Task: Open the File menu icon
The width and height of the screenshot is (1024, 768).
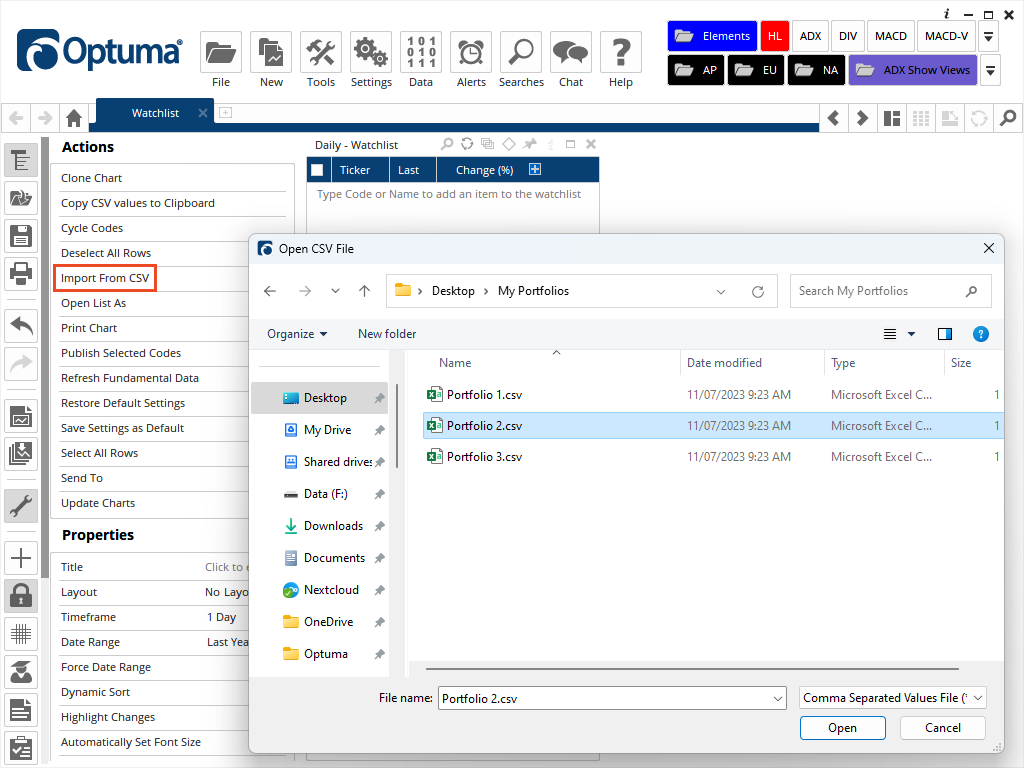Action: (x=221, y=52)
